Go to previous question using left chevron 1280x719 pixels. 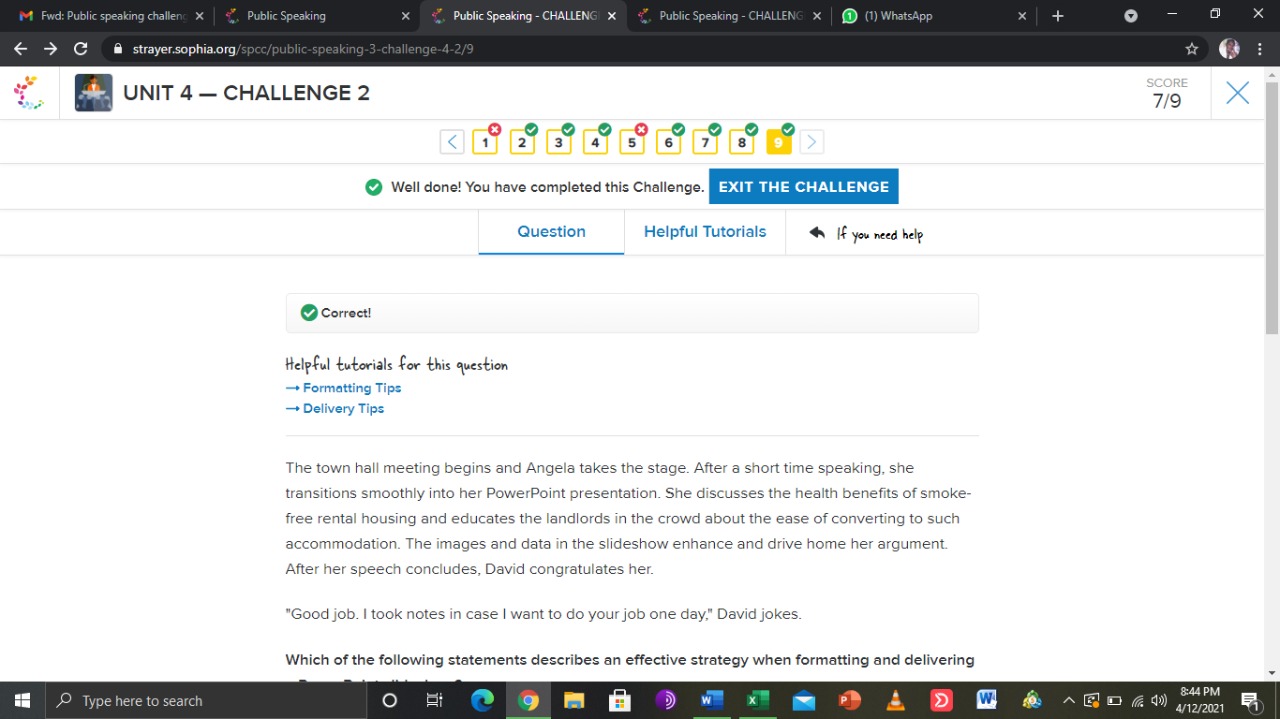tap(452, 142)
